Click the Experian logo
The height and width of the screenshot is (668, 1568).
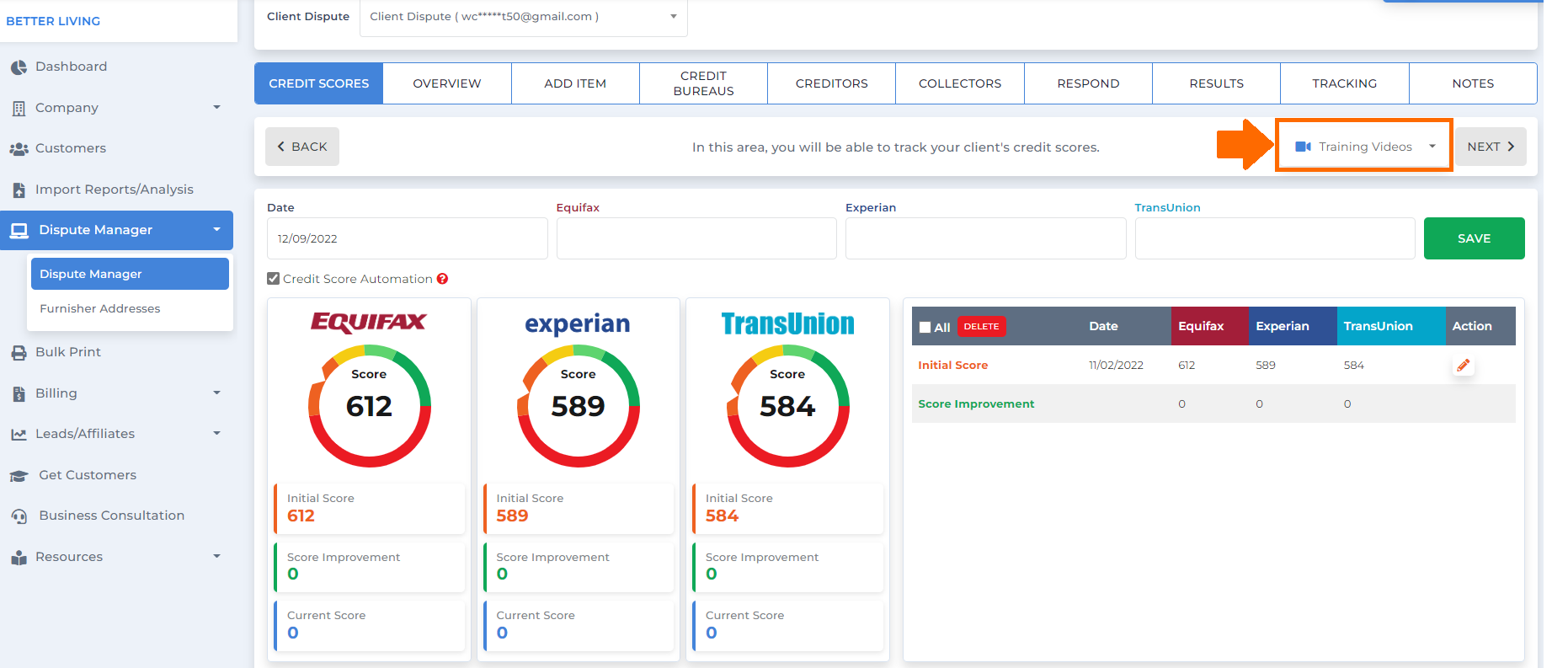click(578, 324)
